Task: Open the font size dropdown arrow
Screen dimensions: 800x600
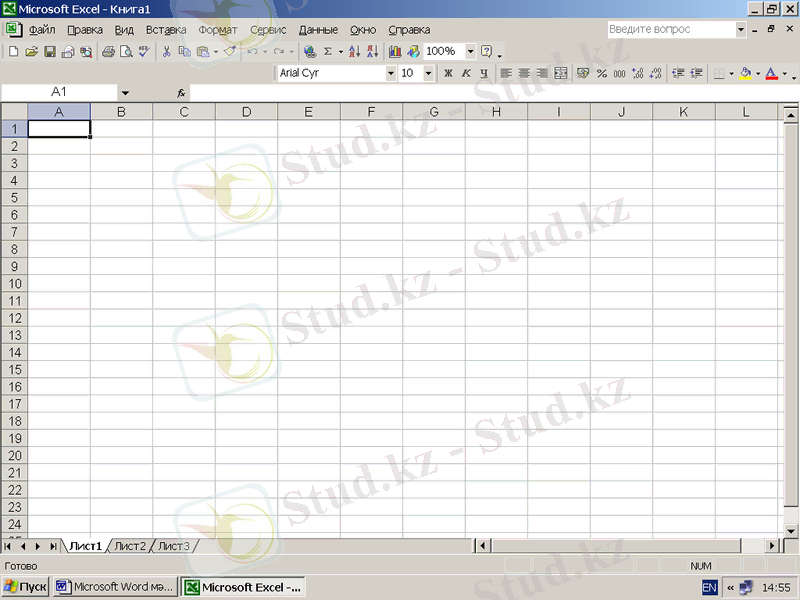Action: point(429,73)
